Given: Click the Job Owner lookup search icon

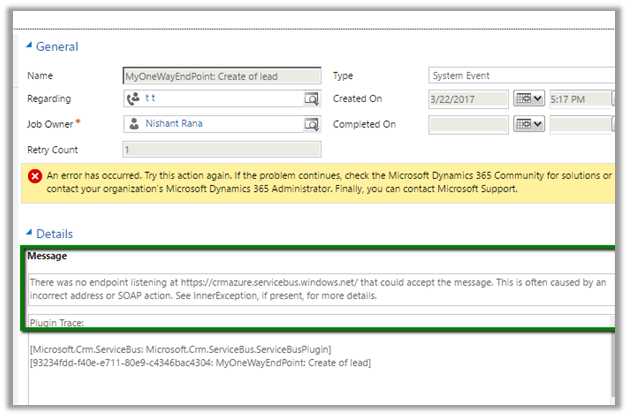Looking at the screenshot, I should point(311,124).
